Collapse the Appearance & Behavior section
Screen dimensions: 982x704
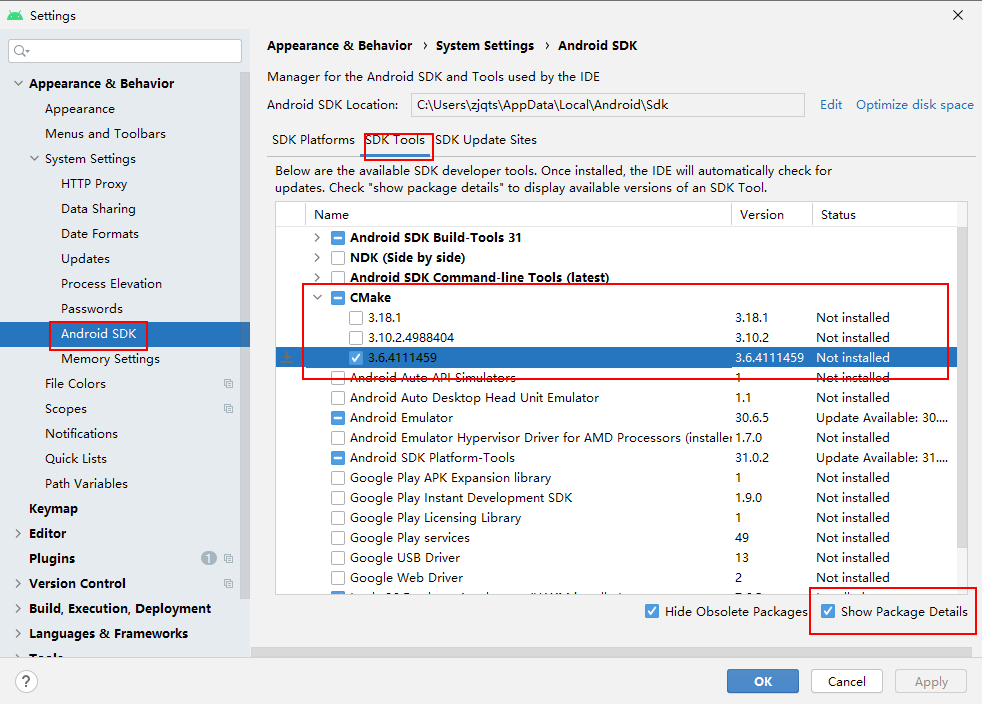(18, 83)
